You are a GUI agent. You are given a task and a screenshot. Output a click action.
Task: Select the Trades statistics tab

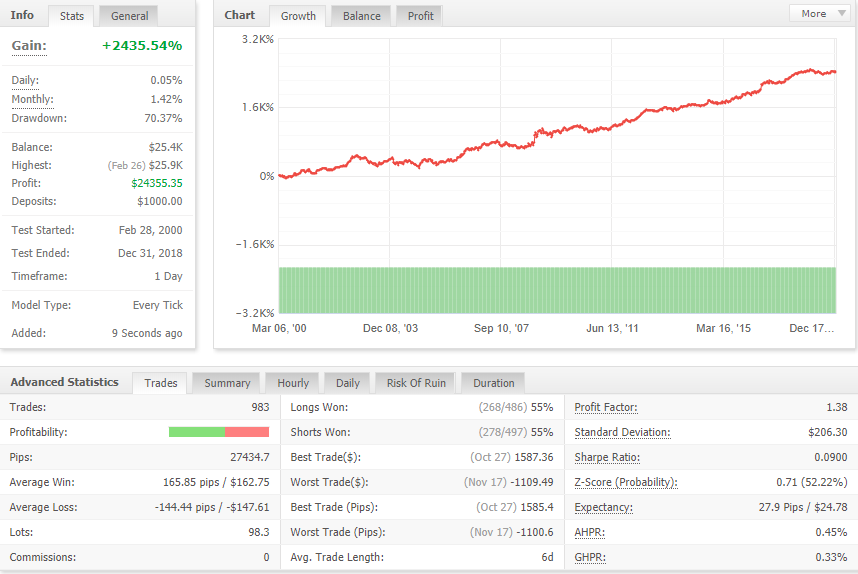160,383
